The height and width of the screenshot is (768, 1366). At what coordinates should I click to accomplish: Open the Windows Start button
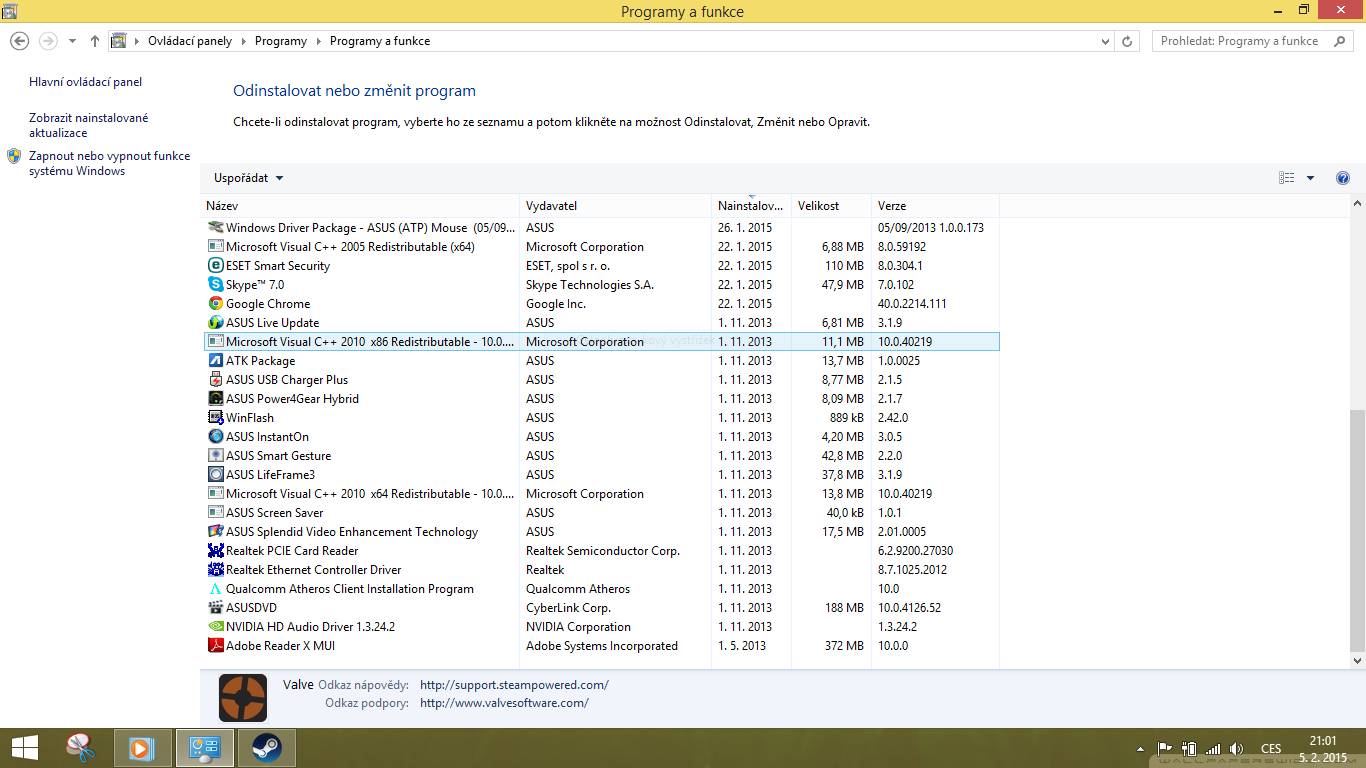tap(25, 748)
